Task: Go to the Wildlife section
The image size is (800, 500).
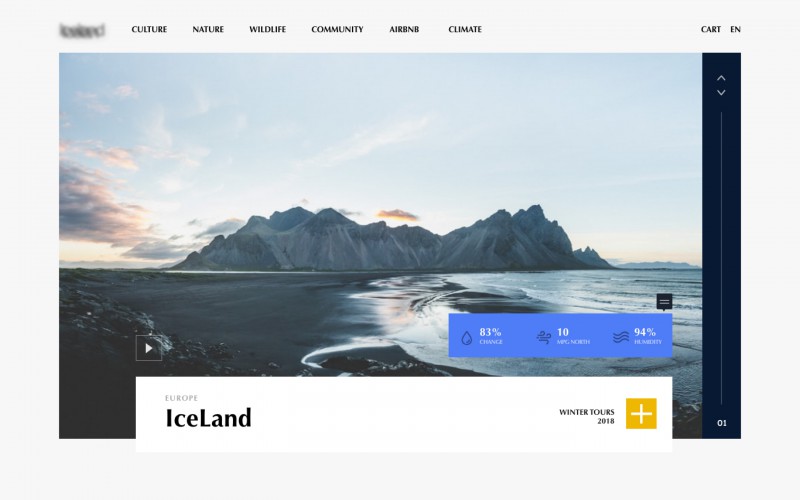Action: click(x=267, y=30)
